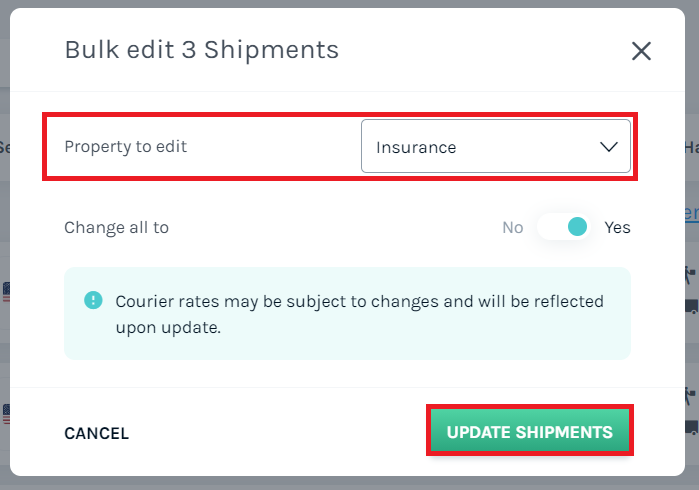
Task: Open the Insurance property dropdown
Action: [496, 146]
